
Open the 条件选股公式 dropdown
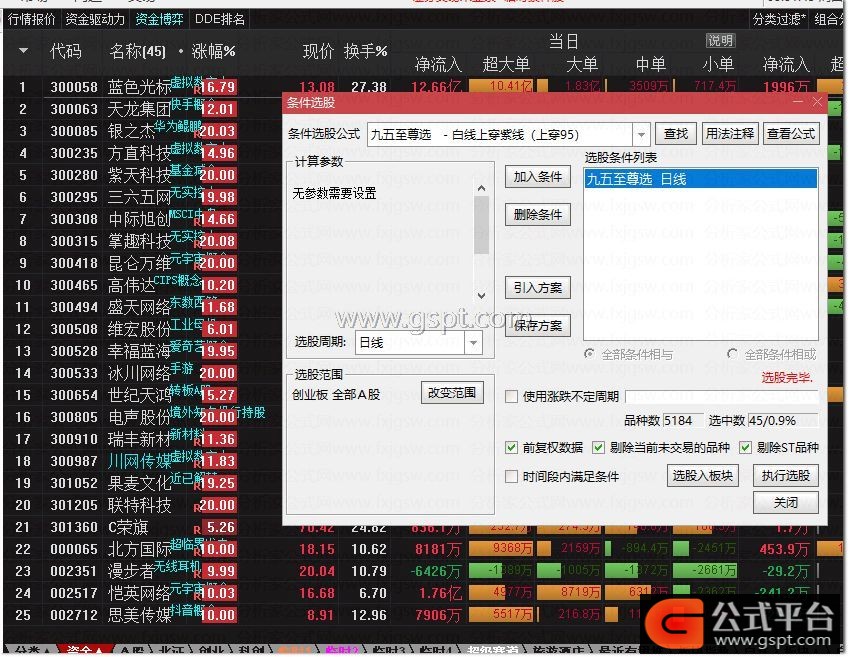[641, 134]
